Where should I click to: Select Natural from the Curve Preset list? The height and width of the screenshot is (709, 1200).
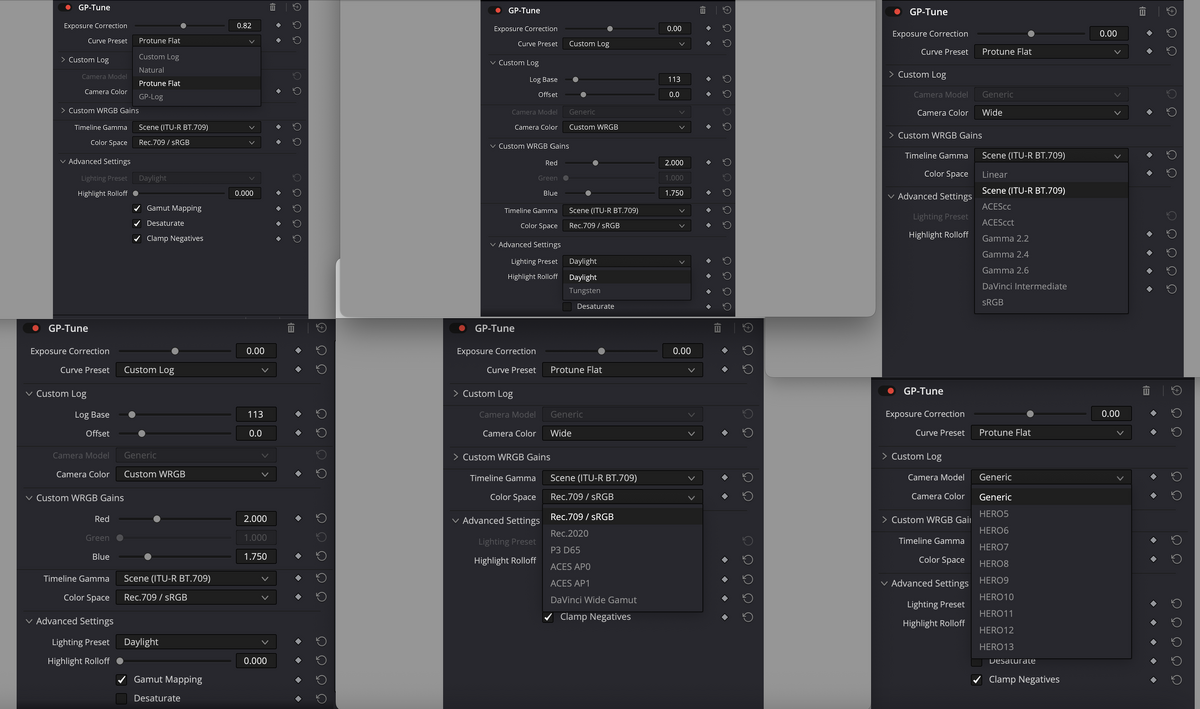pos(152,70)
